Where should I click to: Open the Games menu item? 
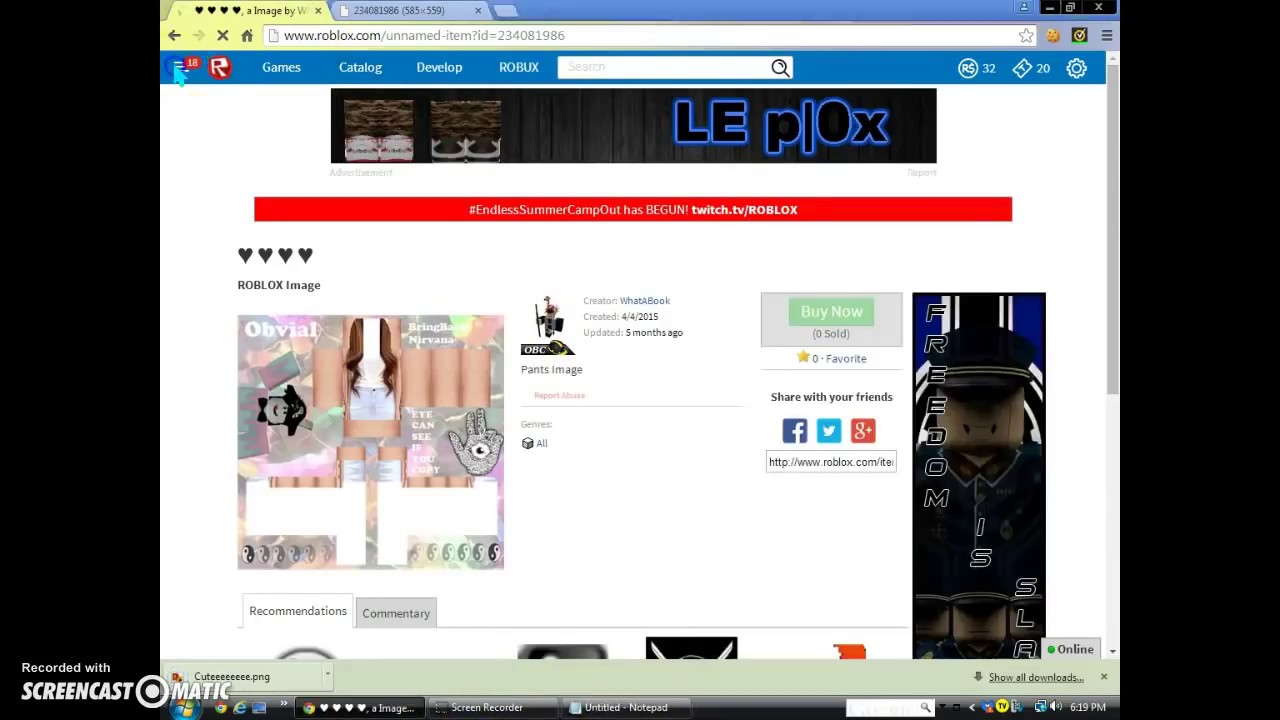click(281, 67)
